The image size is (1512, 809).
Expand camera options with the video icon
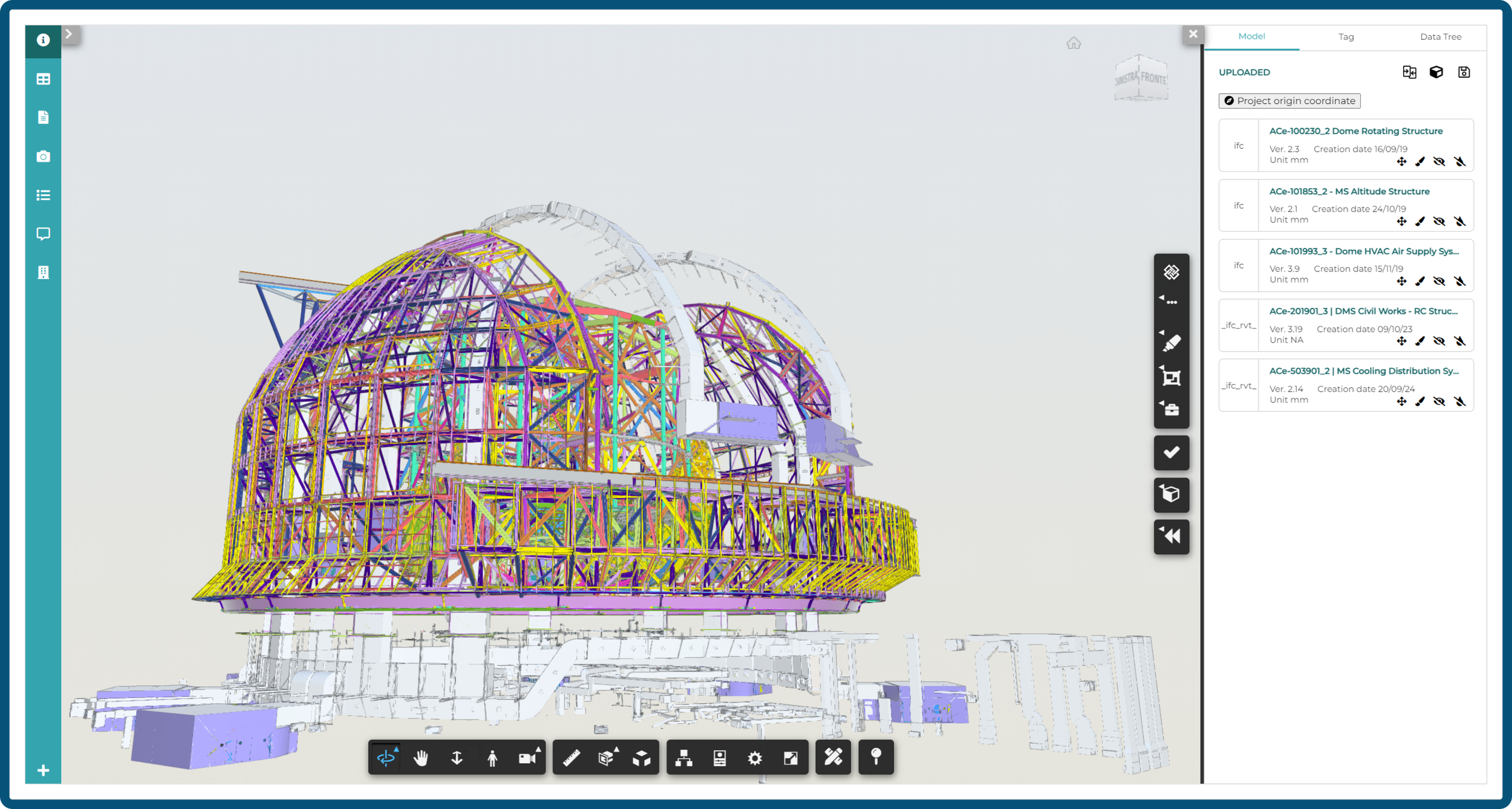[x=527, y=758]
